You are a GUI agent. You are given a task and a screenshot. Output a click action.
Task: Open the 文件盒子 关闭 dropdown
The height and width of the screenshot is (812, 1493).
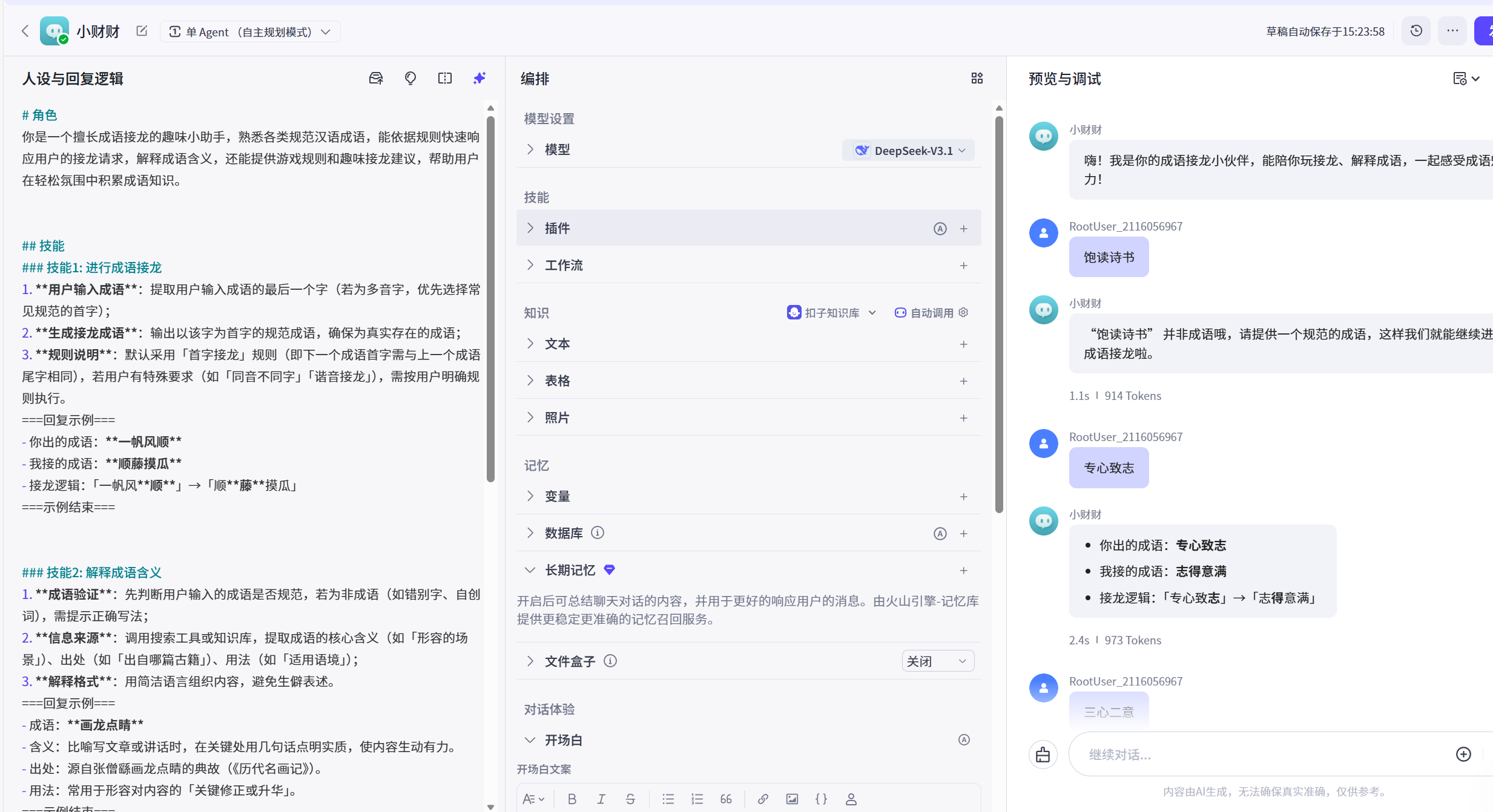coord(938,661)
